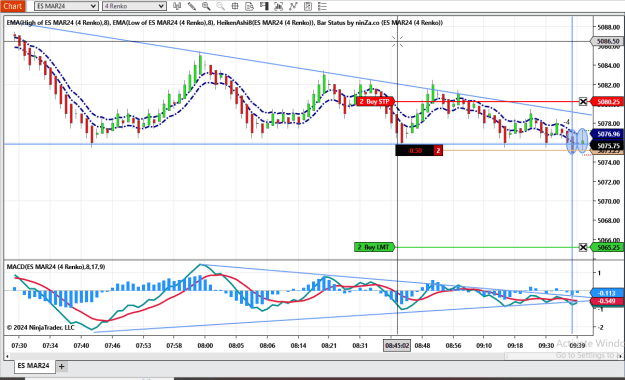Click the 5070.00 price axis label
The width and height of the screenshot is (625, 380).
click(609, 201)
